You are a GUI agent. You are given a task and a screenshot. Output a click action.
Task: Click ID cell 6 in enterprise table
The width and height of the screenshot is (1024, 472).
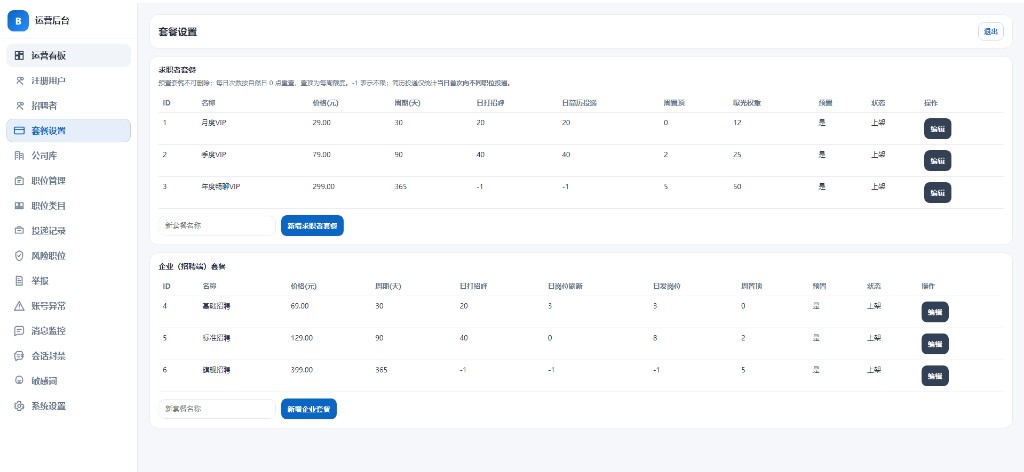(165, 370)
